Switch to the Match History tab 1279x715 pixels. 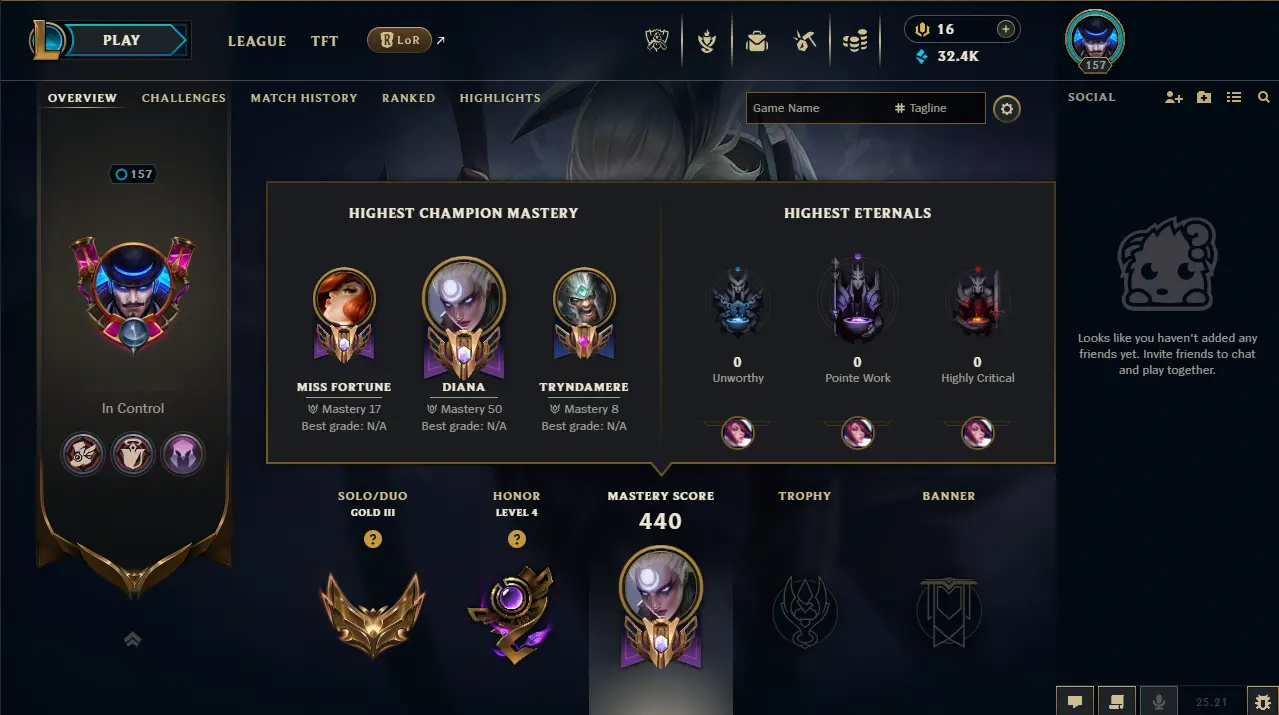tap(304, 98)
